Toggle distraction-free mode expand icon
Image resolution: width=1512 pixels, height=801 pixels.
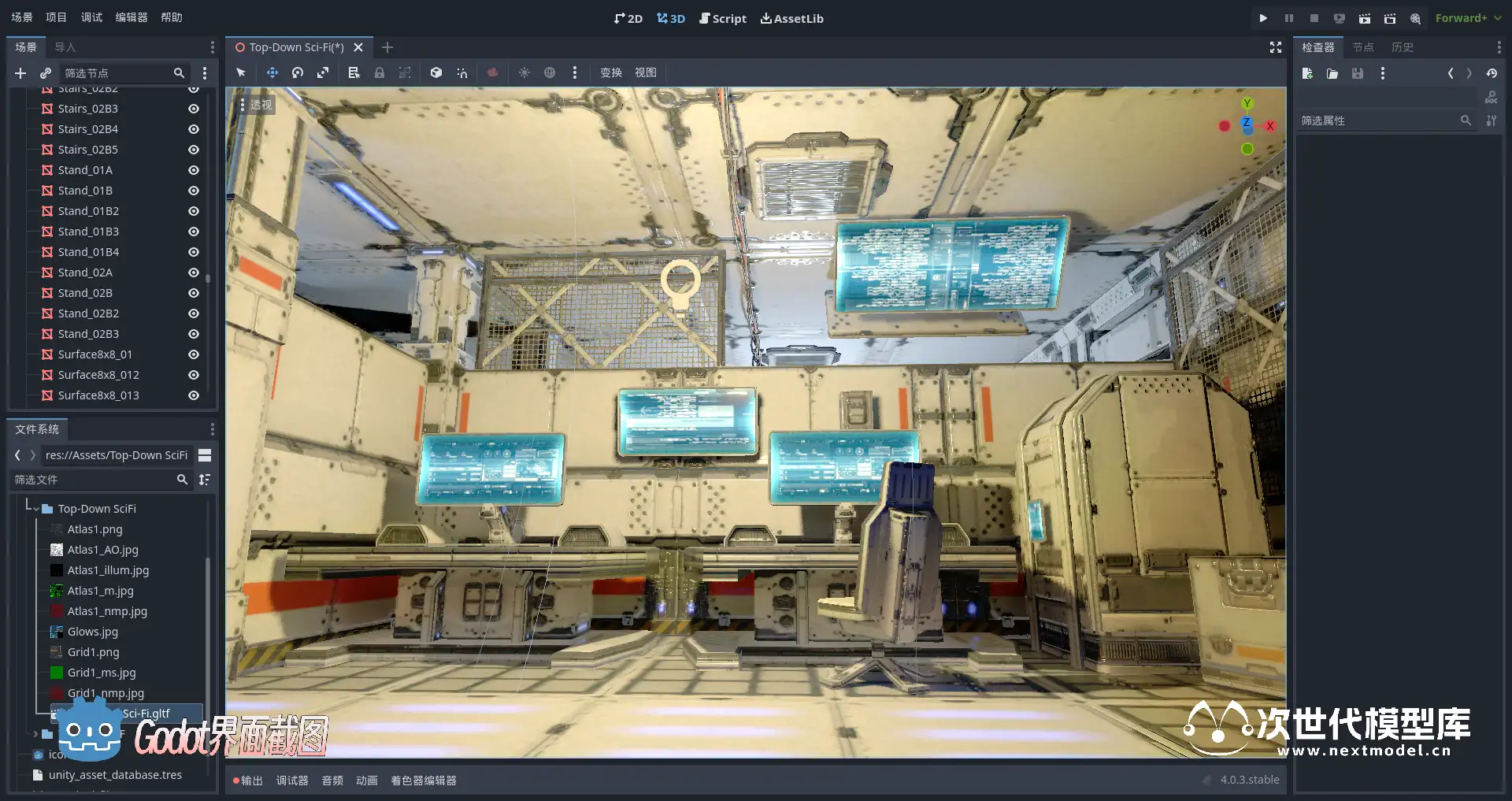click(x=1275, y=47)
